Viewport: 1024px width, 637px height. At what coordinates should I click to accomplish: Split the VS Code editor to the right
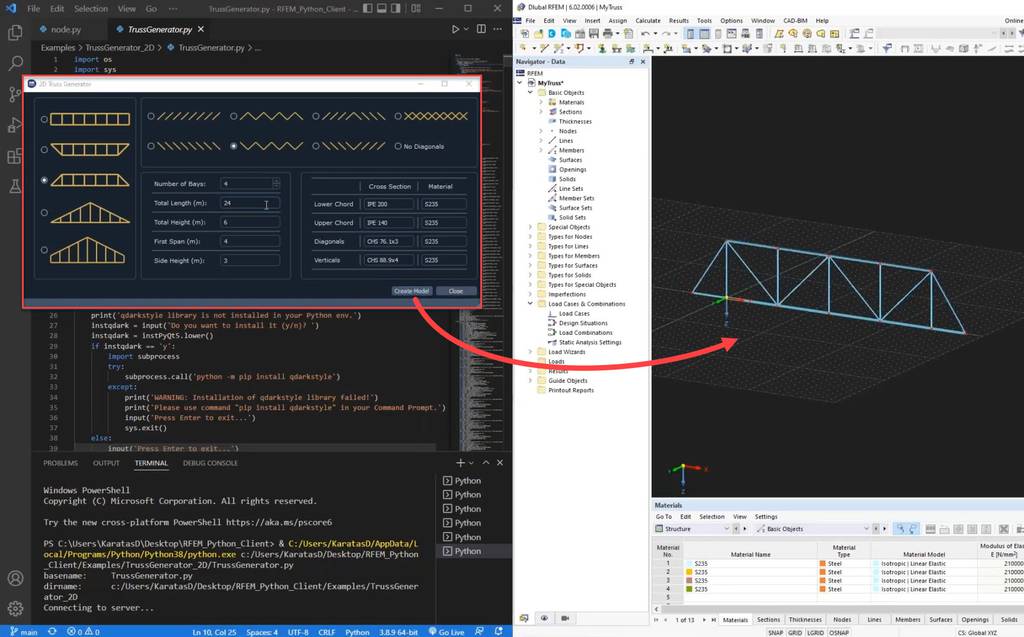481,29
